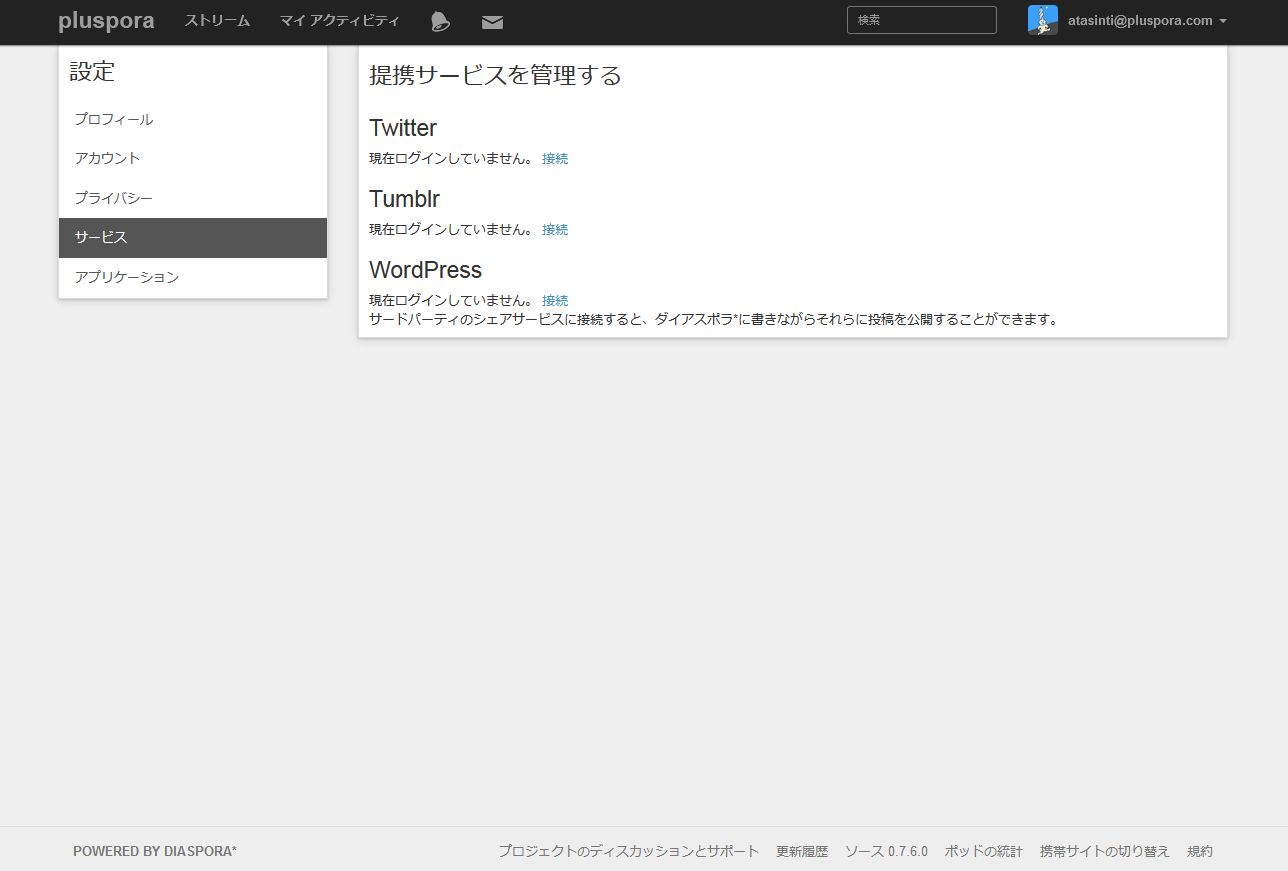The image size is (1288, 871).
Task: Open ソース 0.7.6.0 footer link
Action: click(x=886, y=852)
